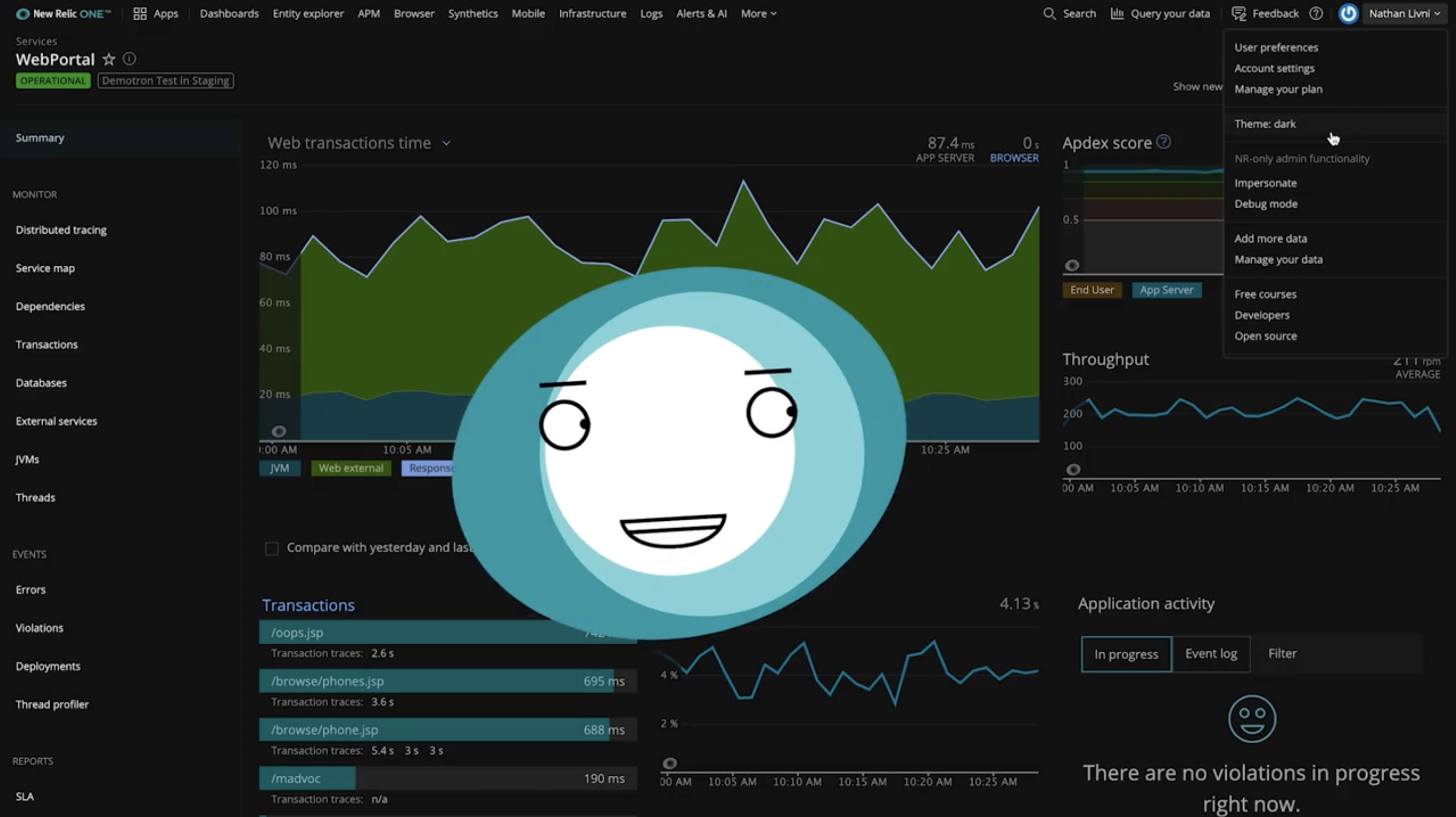Collapse the Nathan Livni user menu
Image resolution: width=1456 pixels, height=817 pixels.
tap(1404, 13)
